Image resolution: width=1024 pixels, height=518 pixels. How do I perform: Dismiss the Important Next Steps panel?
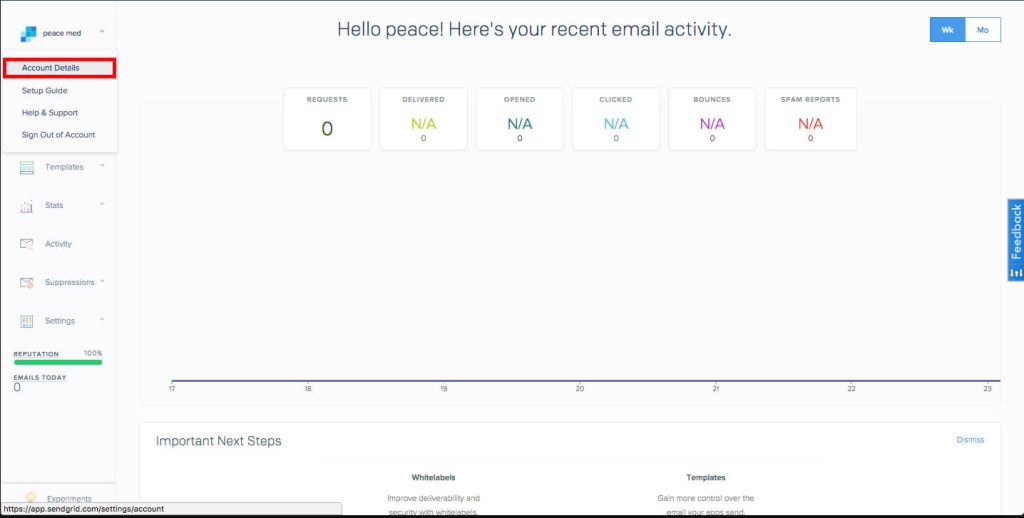970,440
